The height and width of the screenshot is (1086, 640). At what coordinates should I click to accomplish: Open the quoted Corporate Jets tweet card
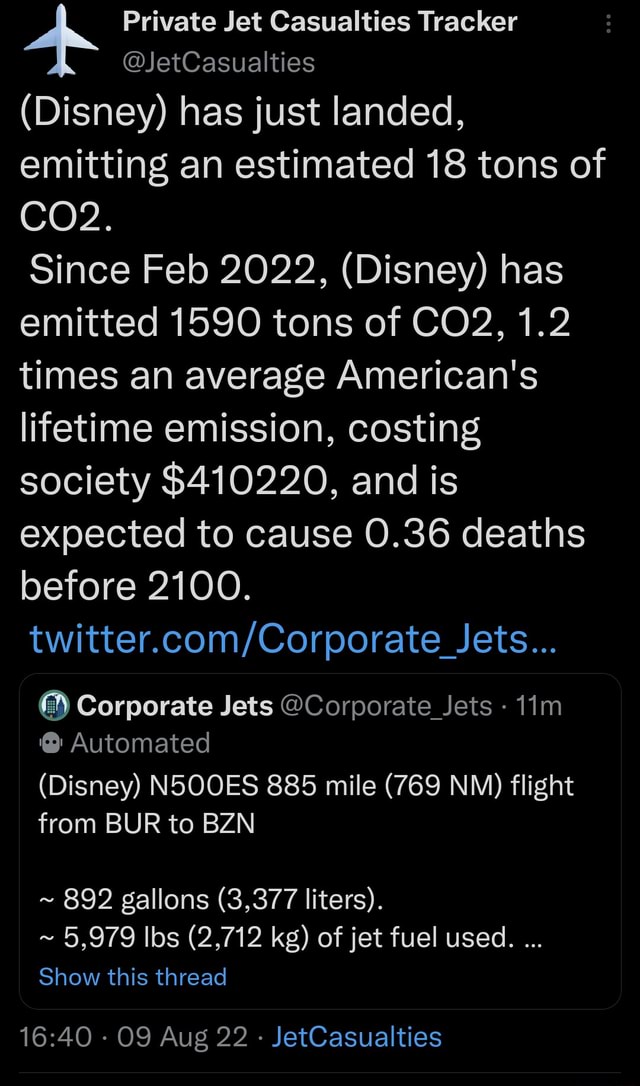tap(320, 840)
